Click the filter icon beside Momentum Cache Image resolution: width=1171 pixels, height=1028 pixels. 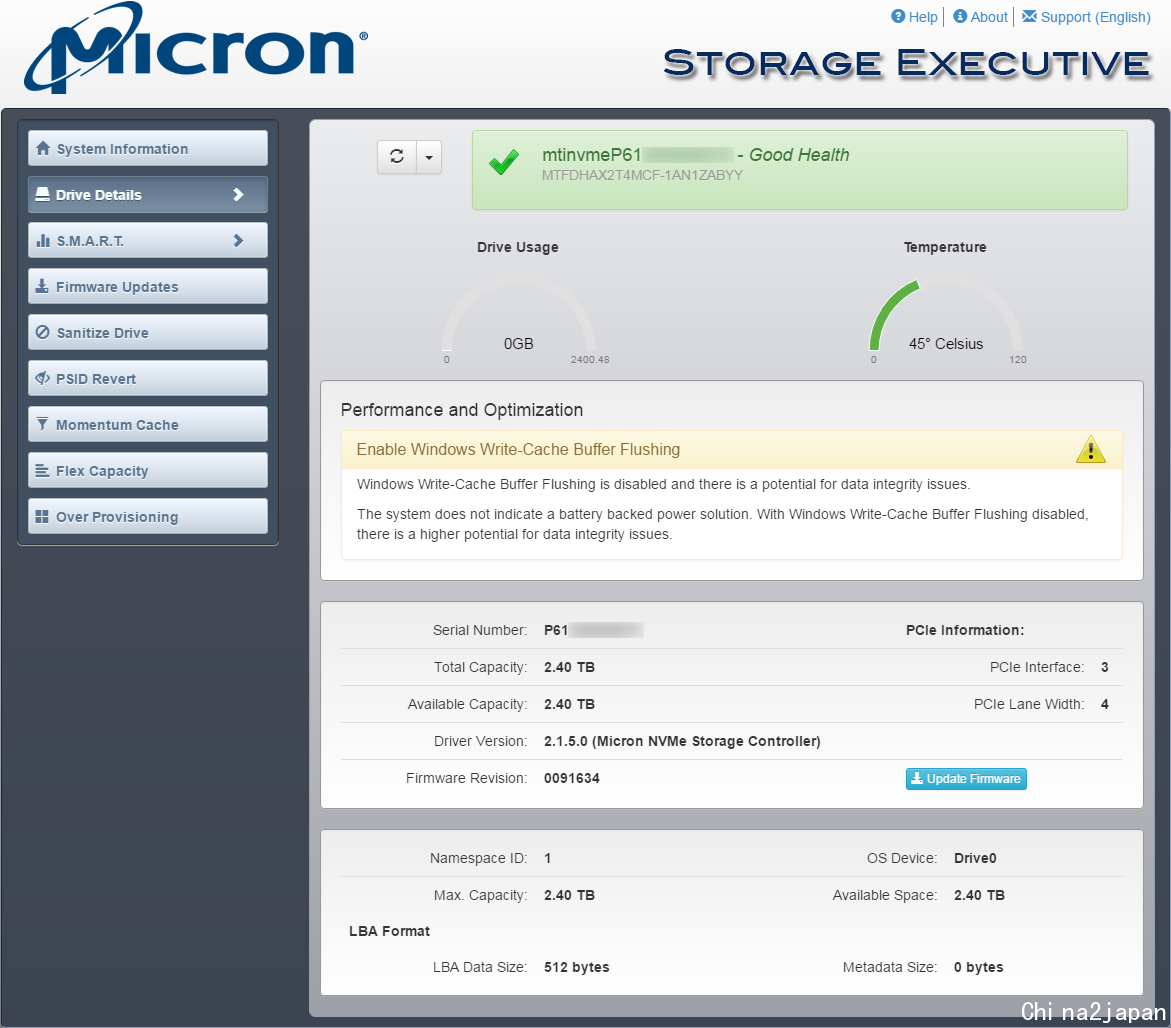(43, 424)
